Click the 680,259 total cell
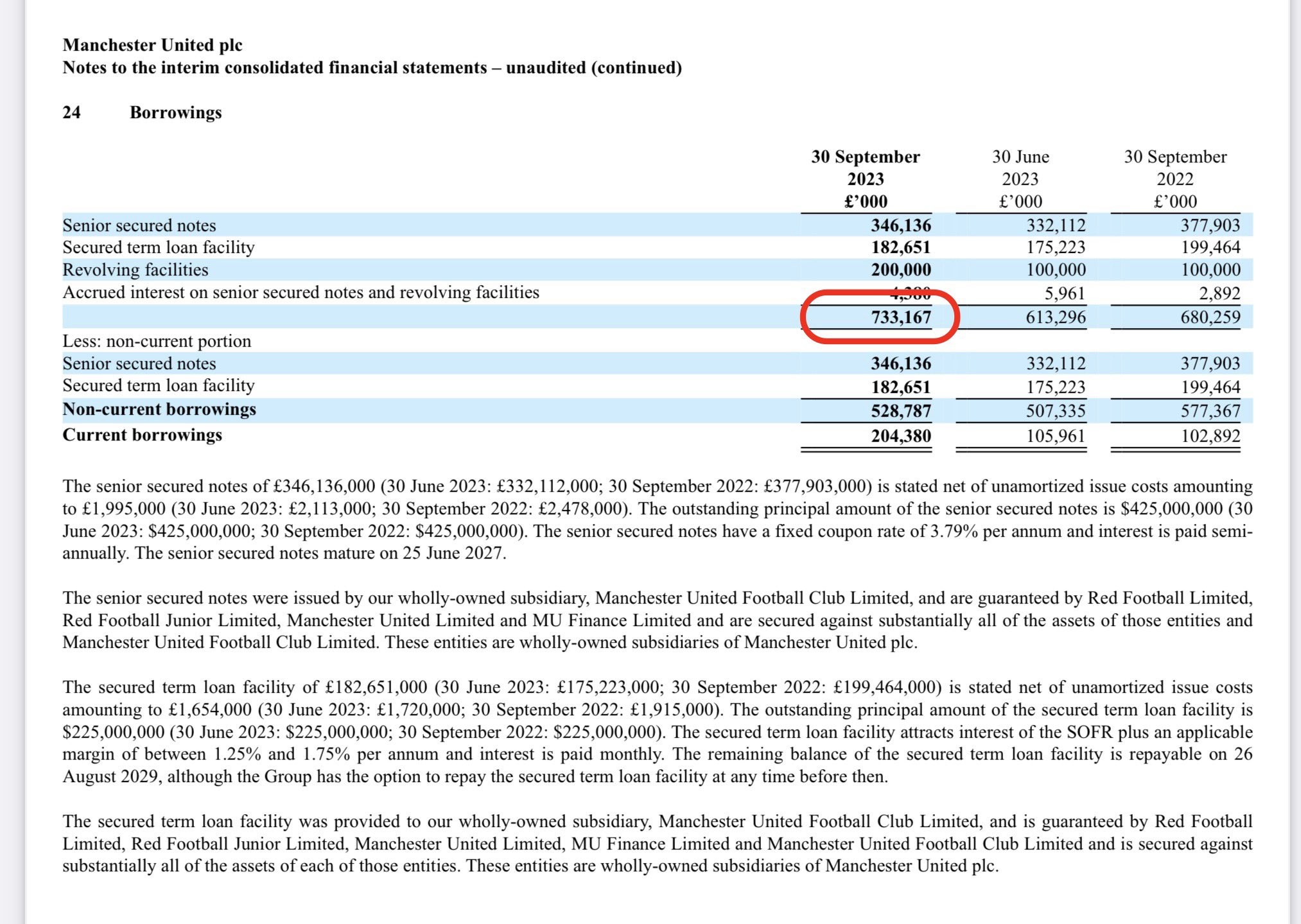1301x924 pixels. (1210, 317)
